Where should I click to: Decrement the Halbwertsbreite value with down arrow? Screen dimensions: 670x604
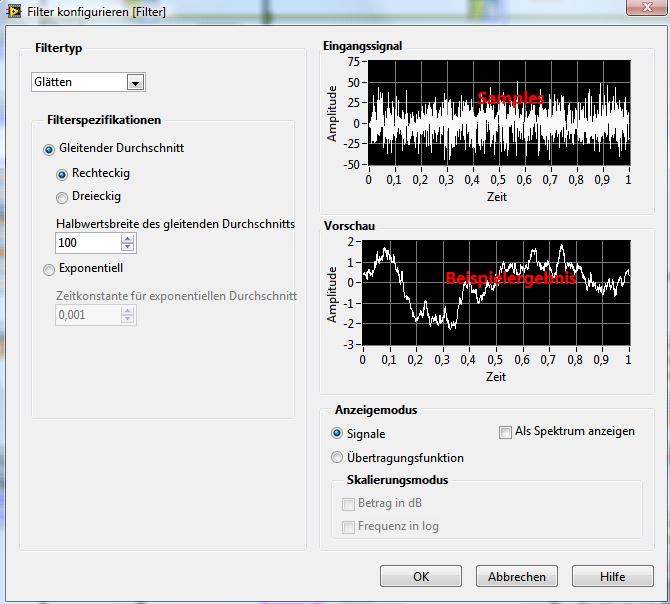[127, 247]
